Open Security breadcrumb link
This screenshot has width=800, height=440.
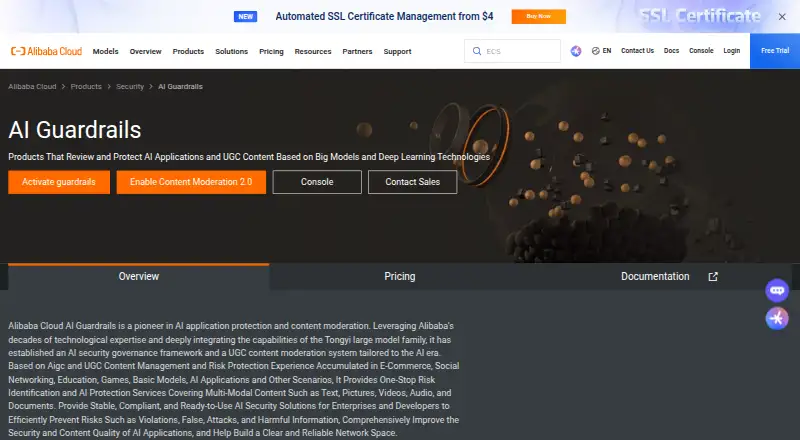130,87
